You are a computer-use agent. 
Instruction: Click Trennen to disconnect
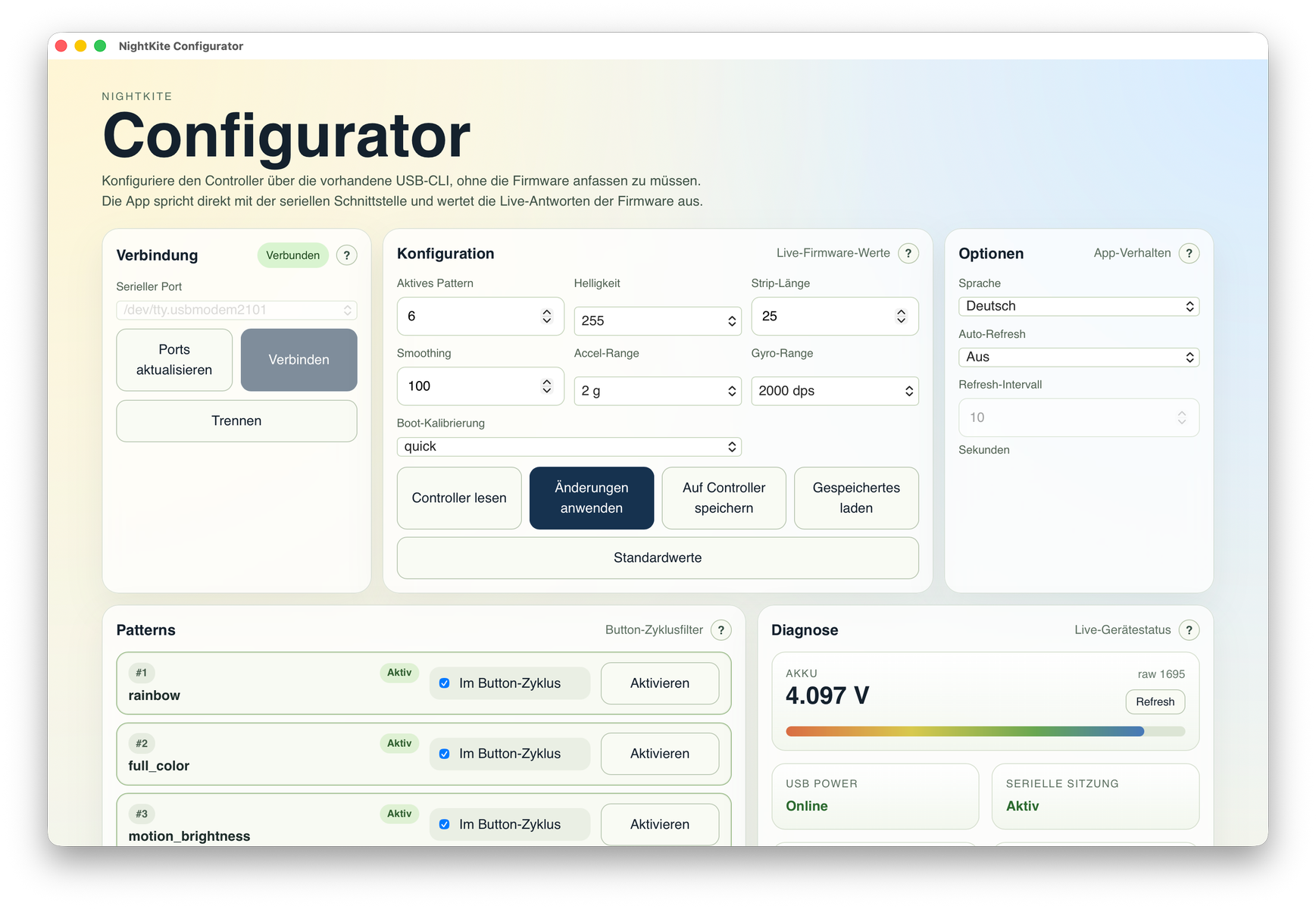pos(236,420)
